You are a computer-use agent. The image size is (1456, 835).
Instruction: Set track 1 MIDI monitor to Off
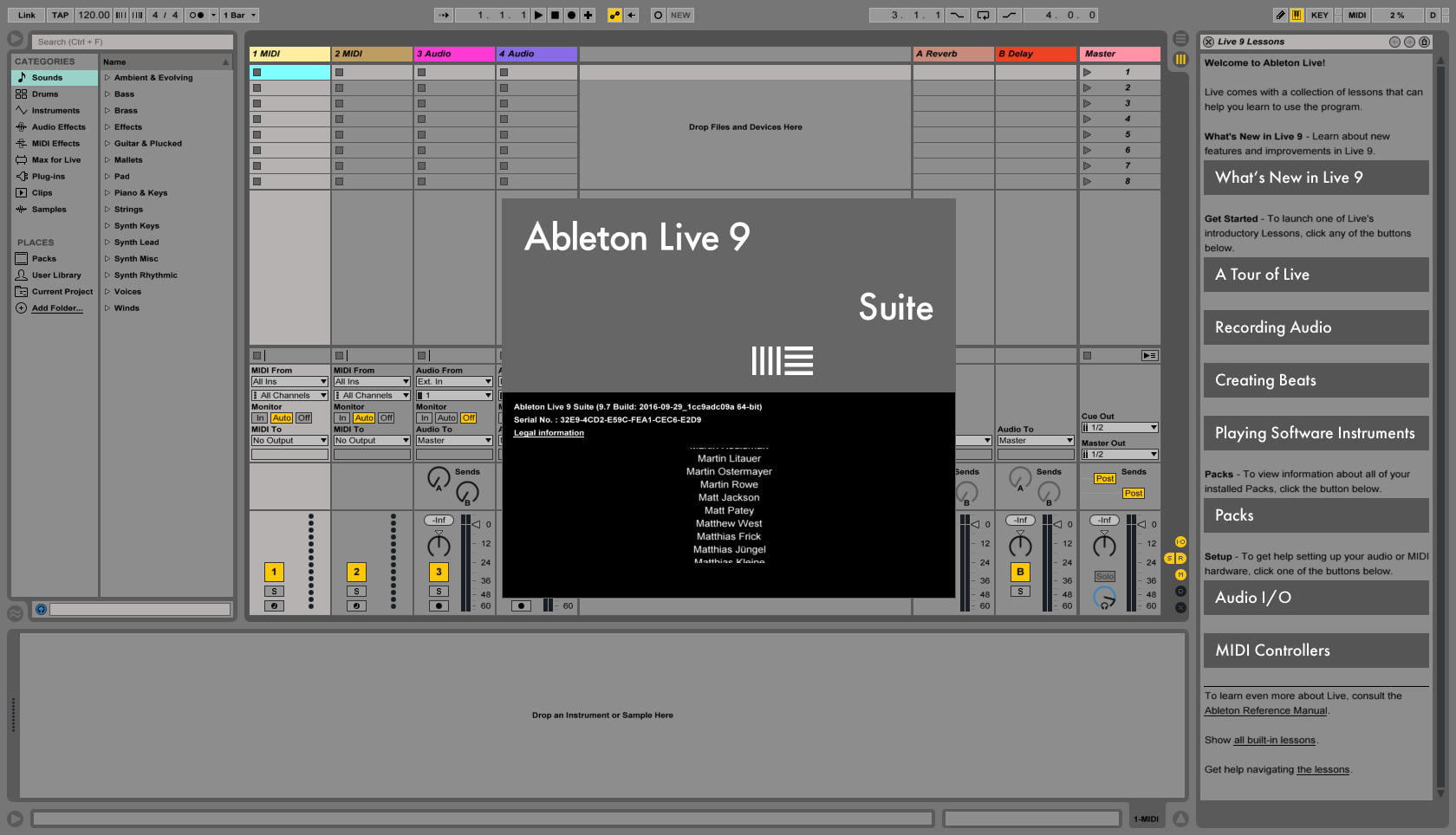[x=304, y=417]
